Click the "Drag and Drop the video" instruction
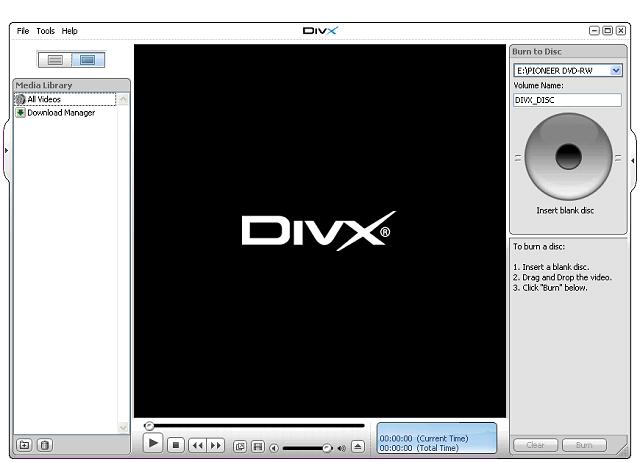 click(x=562, y=277)
